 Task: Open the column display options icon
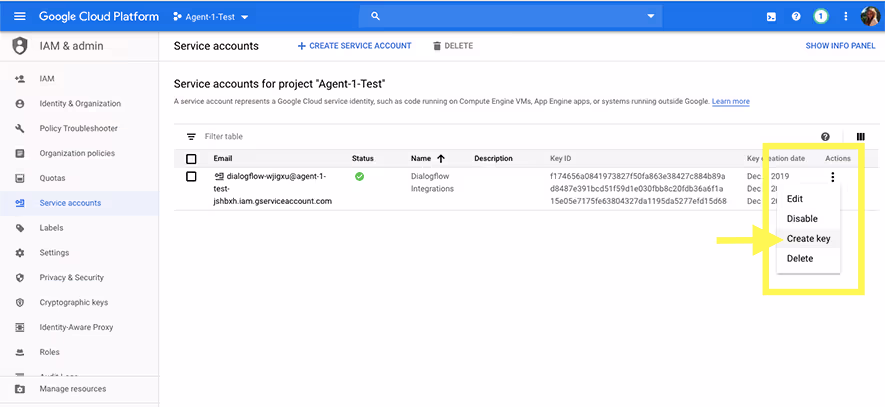861,137
